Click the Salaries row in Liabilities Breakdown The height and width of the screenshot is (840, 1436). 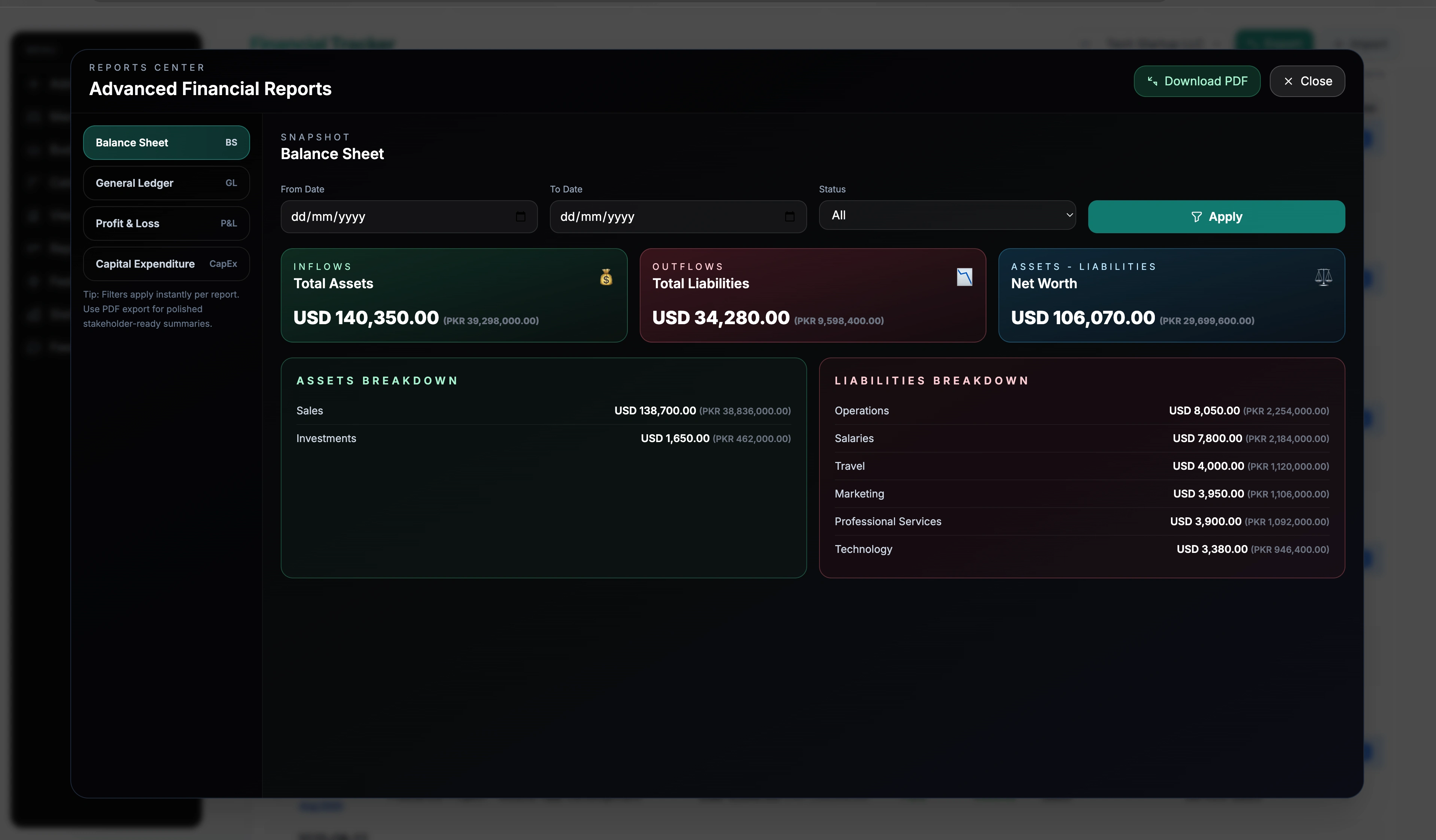click(x=1081, y=438)
